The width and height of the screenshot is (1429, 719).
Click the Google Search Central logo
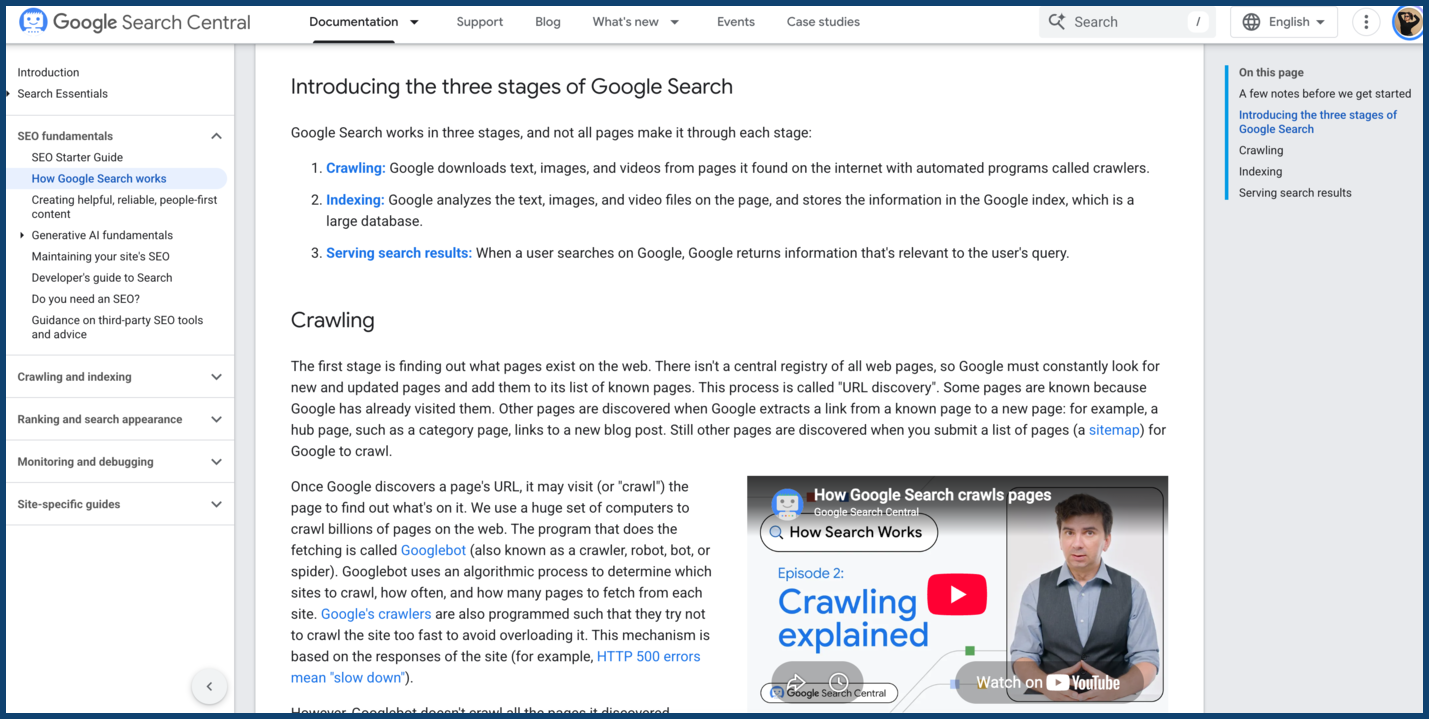pyautogui.click(x=135, y=21)
